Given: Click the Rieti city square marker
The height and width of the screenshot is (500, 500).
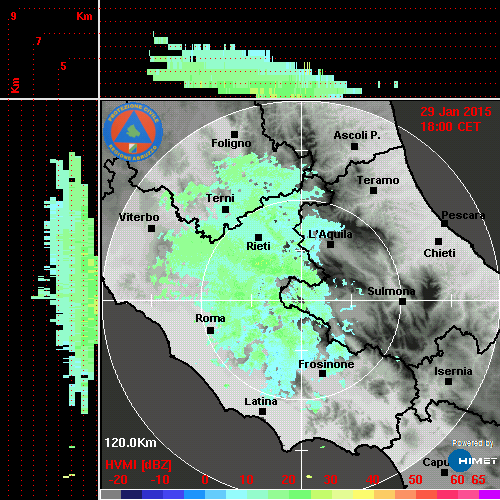Looking at the screenshot, I should click(258, 237).
